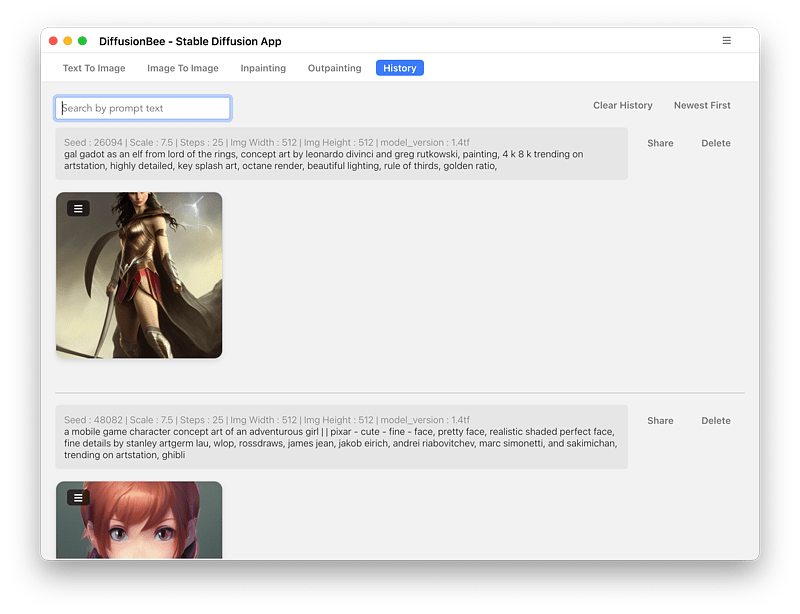Viewport: 800px width, 614px height.
Task: Open the elf warrior generated image thumbnail
Action: click(x=139, y=275)
